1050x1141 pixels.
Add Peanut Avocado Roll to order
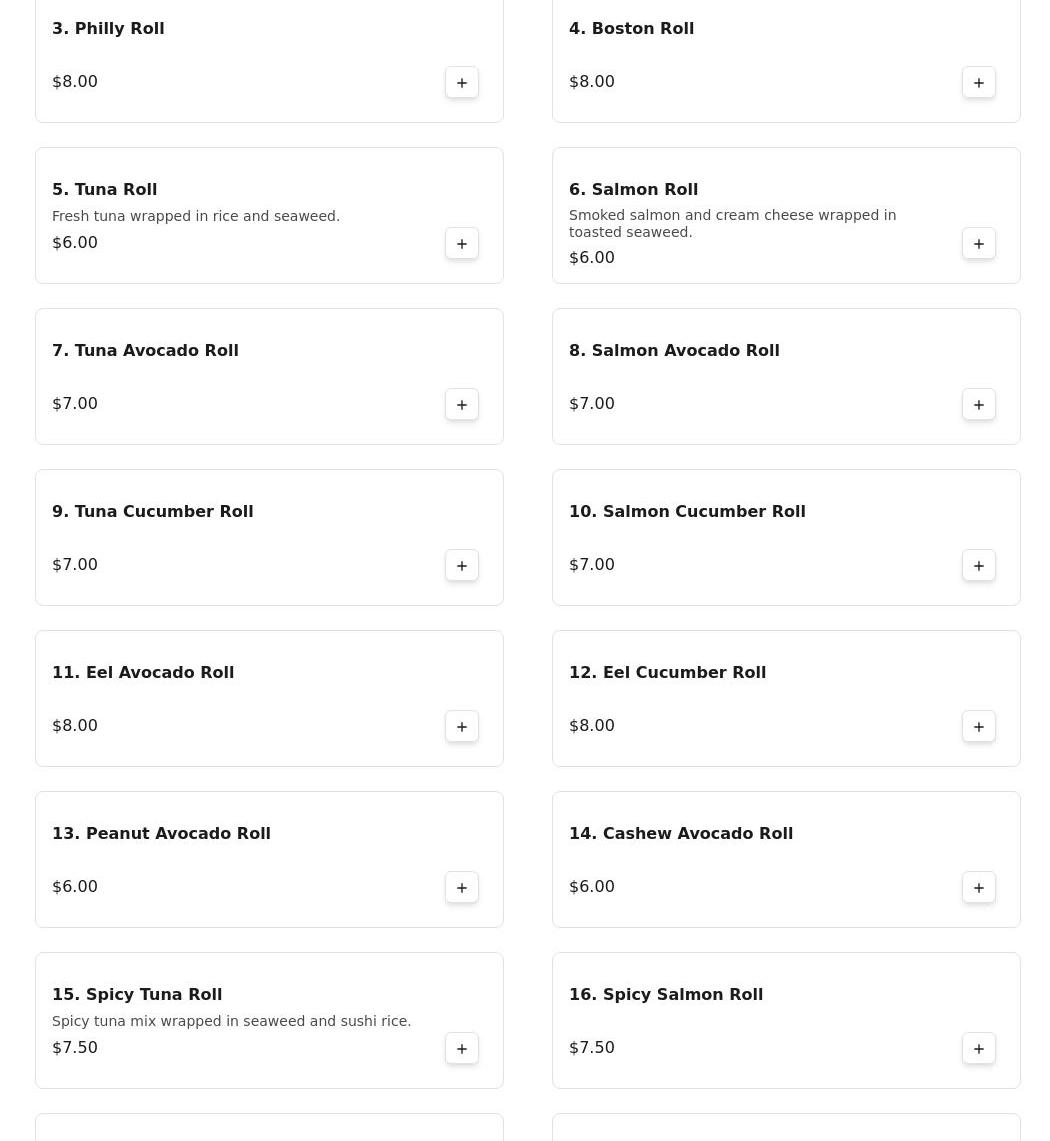(x=462, y=888)
